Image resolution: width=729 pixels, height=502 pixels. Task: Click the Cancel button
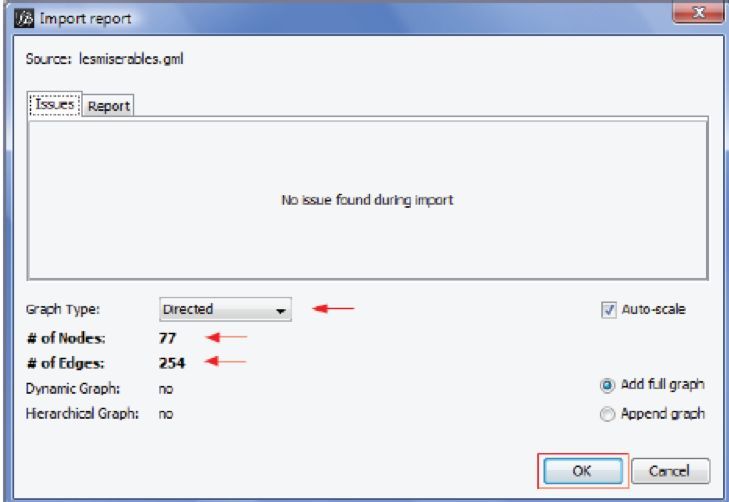coord(670,471)
